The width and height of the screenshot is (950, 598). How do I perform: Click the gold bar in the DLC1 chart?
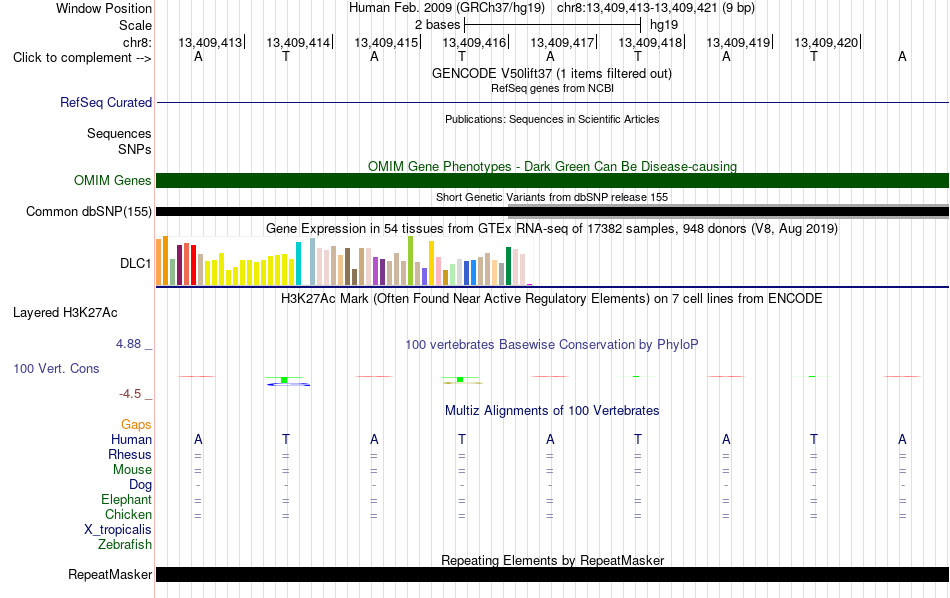(431, 263)
